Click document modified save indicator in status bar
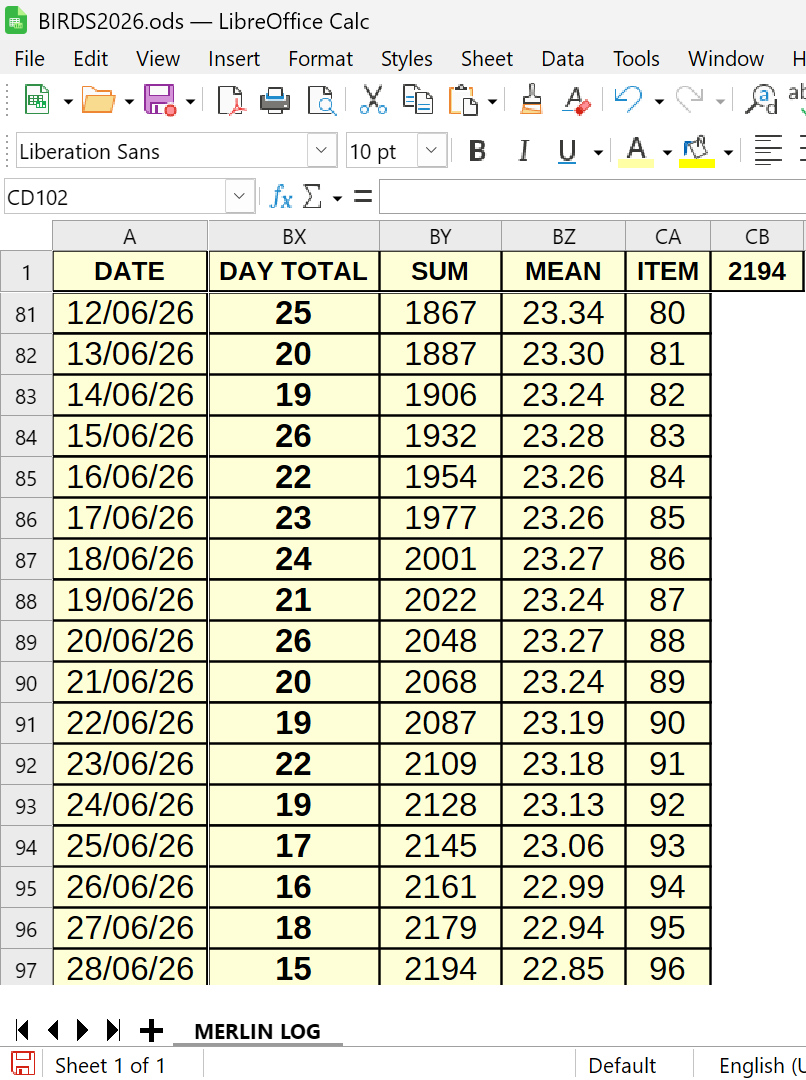Image resolution: width=806 pixels, height=1080 pixels. click(22, 1064)
